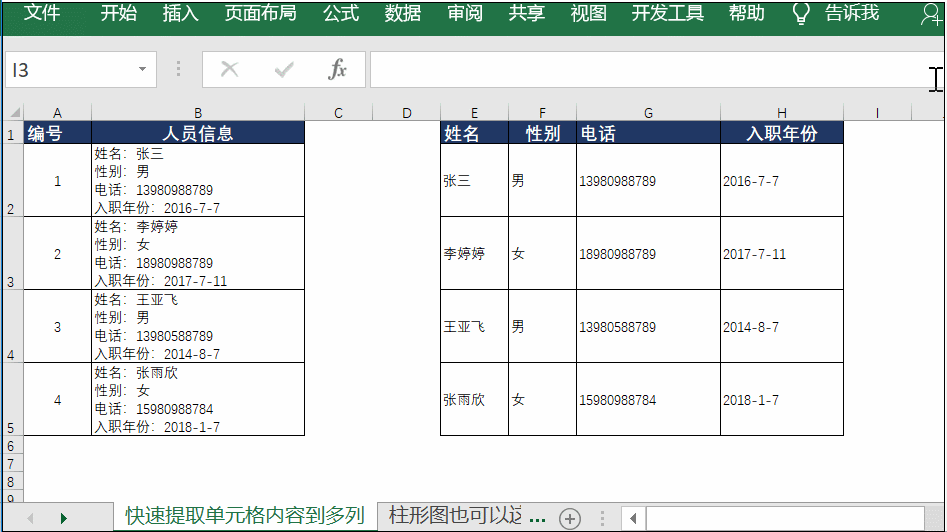This screenshot has height=532, width=947.
Task: Select cell containing 张雨欣 in column E
Action: tap(474, 400)
